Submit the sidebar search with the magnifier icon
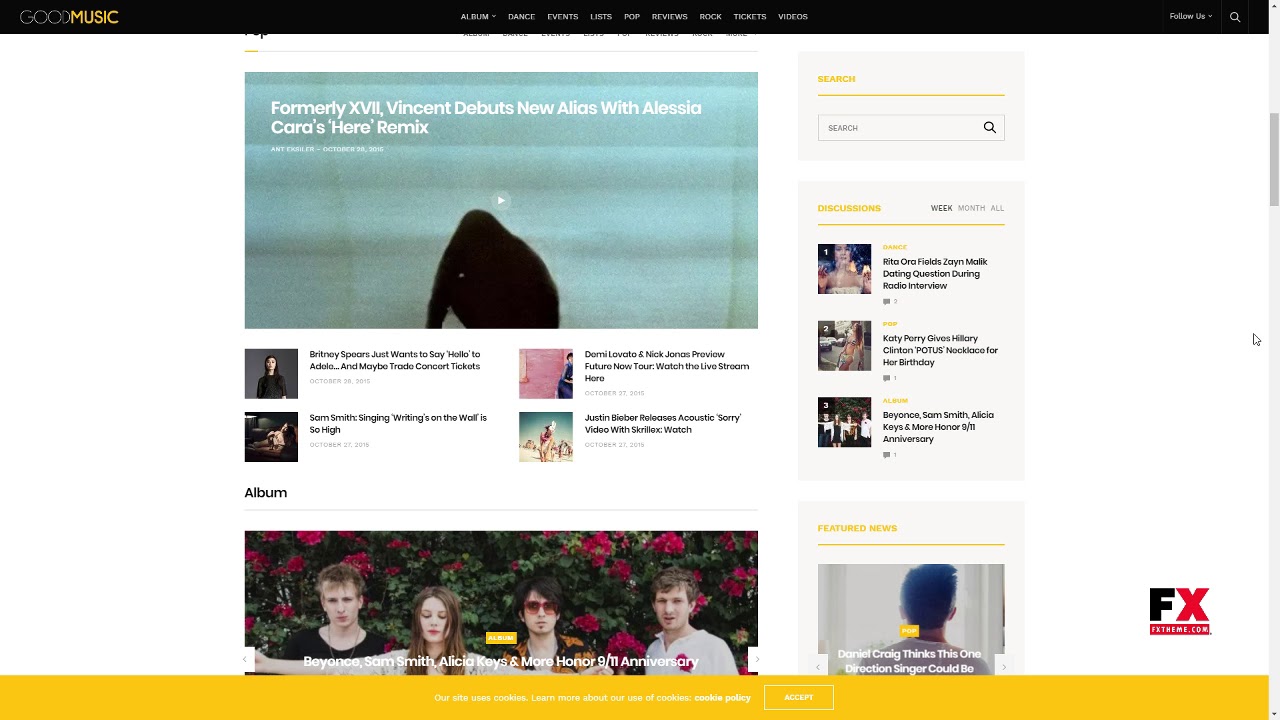The width and height of the screenshot is (1280, 720). 989,128
